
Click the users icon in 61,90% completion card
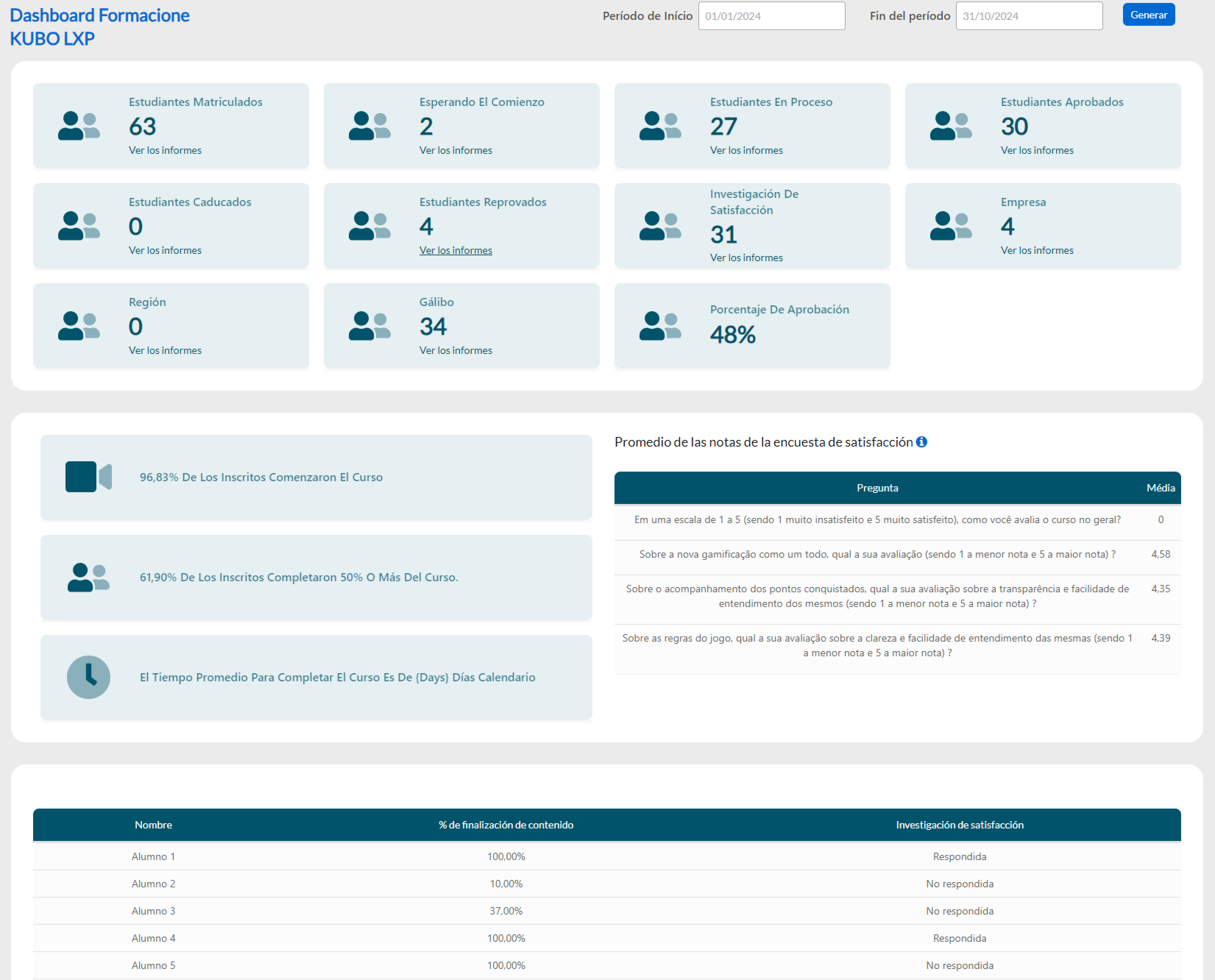click(x=89, y=577)
